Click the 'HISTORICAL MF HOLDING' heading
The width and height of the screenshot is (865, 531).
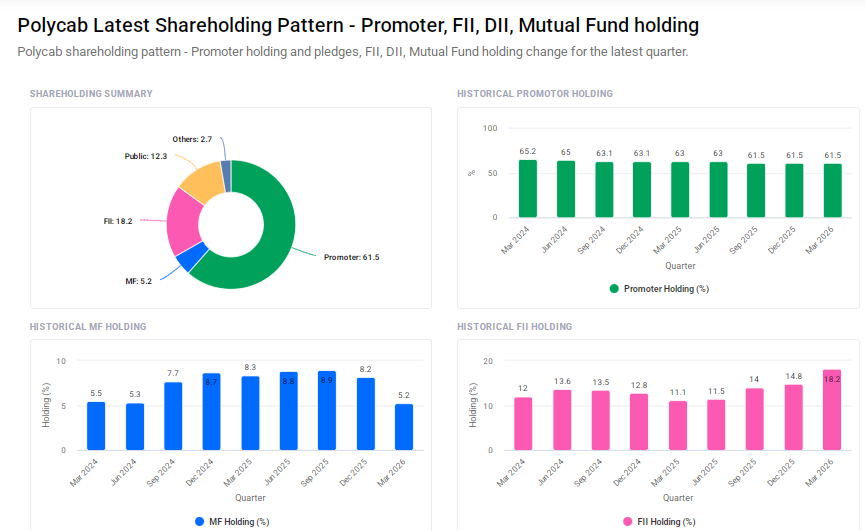(x=88, y=326)
